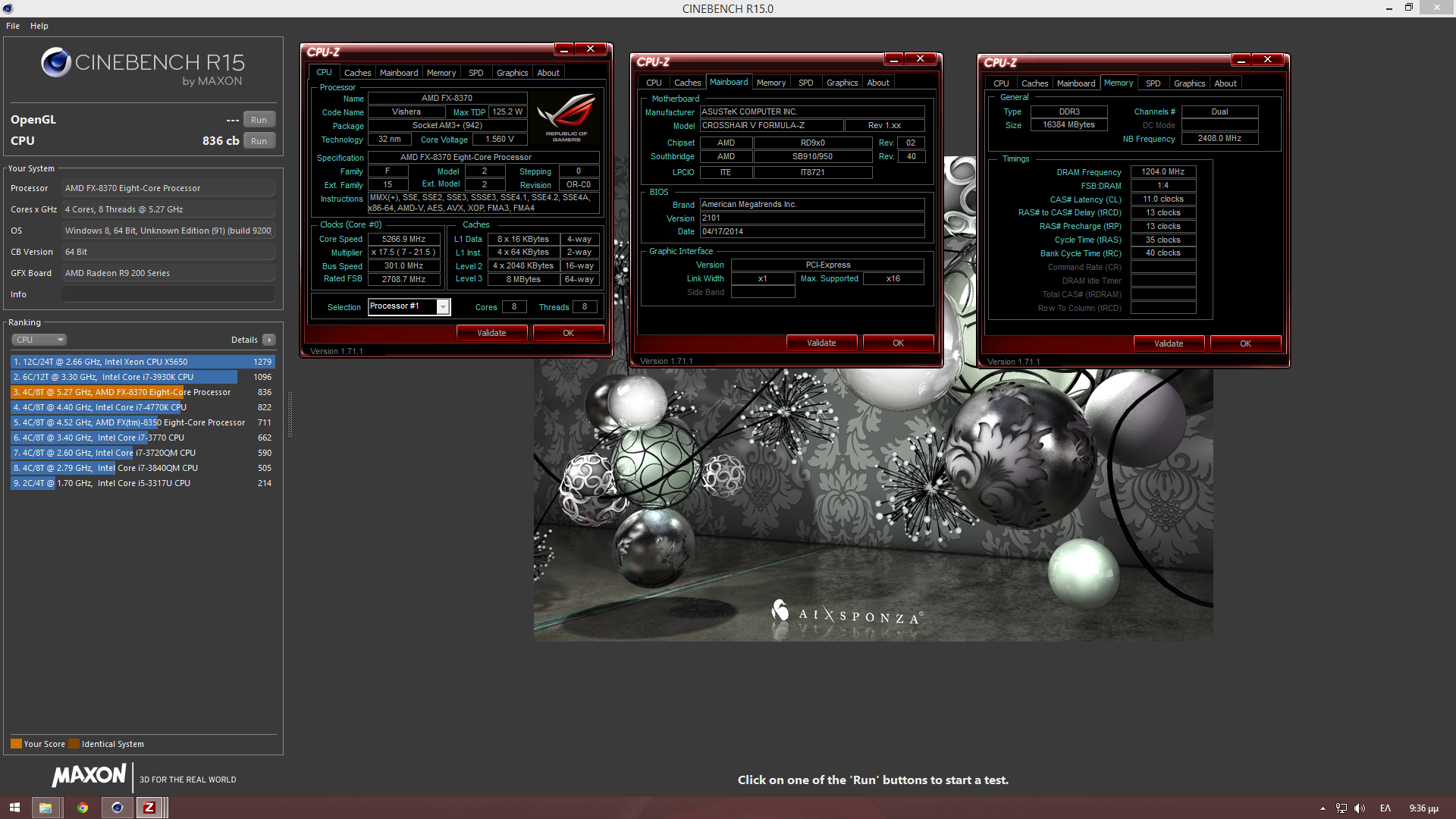Select highlighted AMD FX-8370 ranking row
This screenshot has height=819, width=1456.
click(x=143, y=392)
